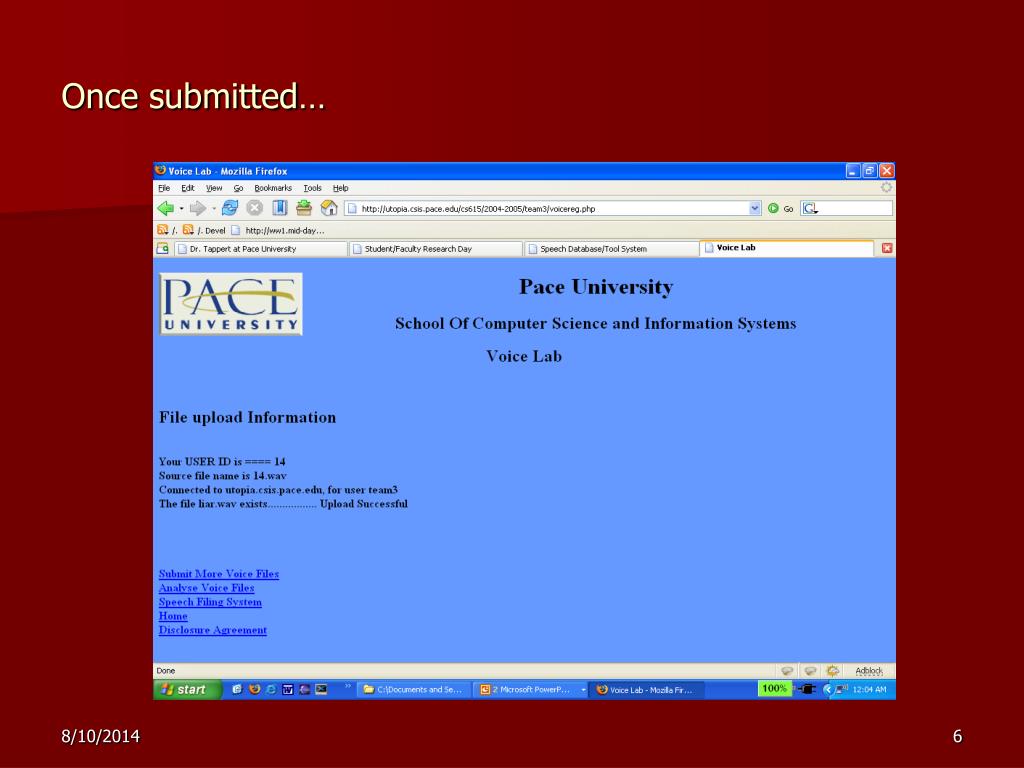The width and height of the screenshot is (1024, 768).
Task: Open the Edit menu
Action: coord(187,188)
